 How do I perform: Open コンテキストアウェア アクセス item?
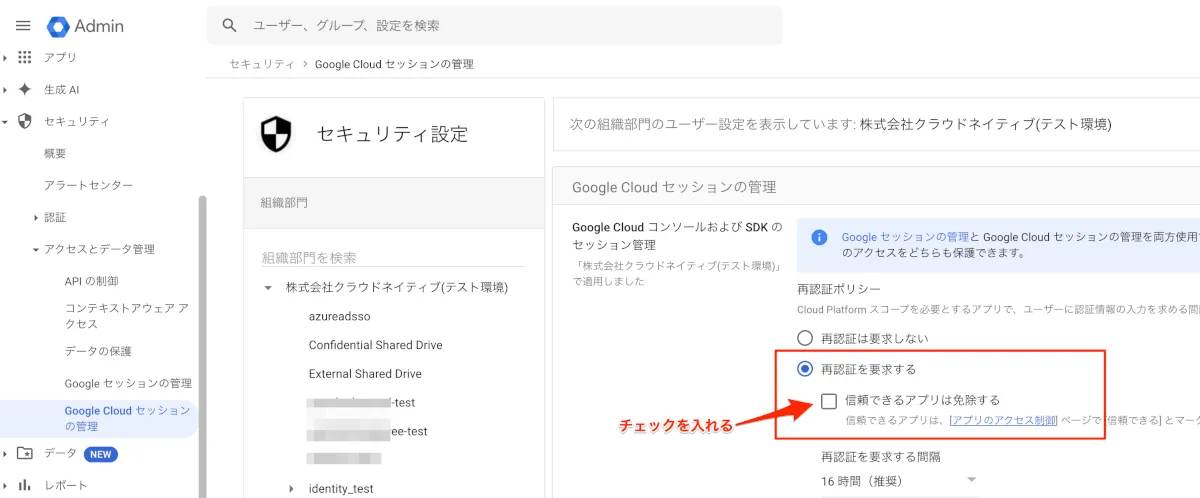pyautogui.click(x=127, y=316)
